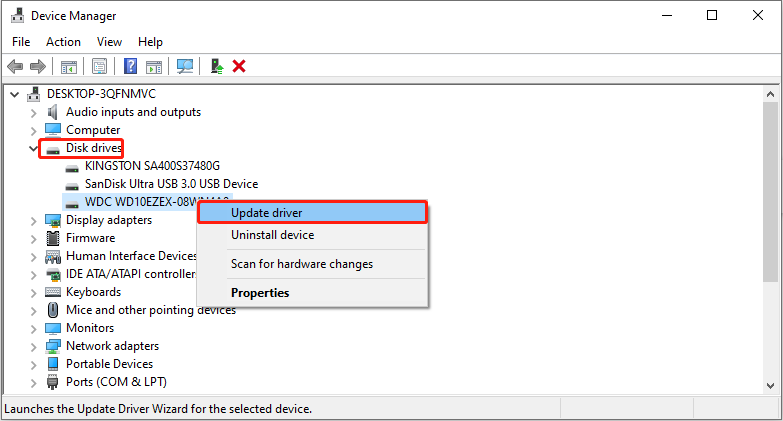Expand the Portable Devices chevron
This screenshot has width=783, height=421.
point(33,365)
